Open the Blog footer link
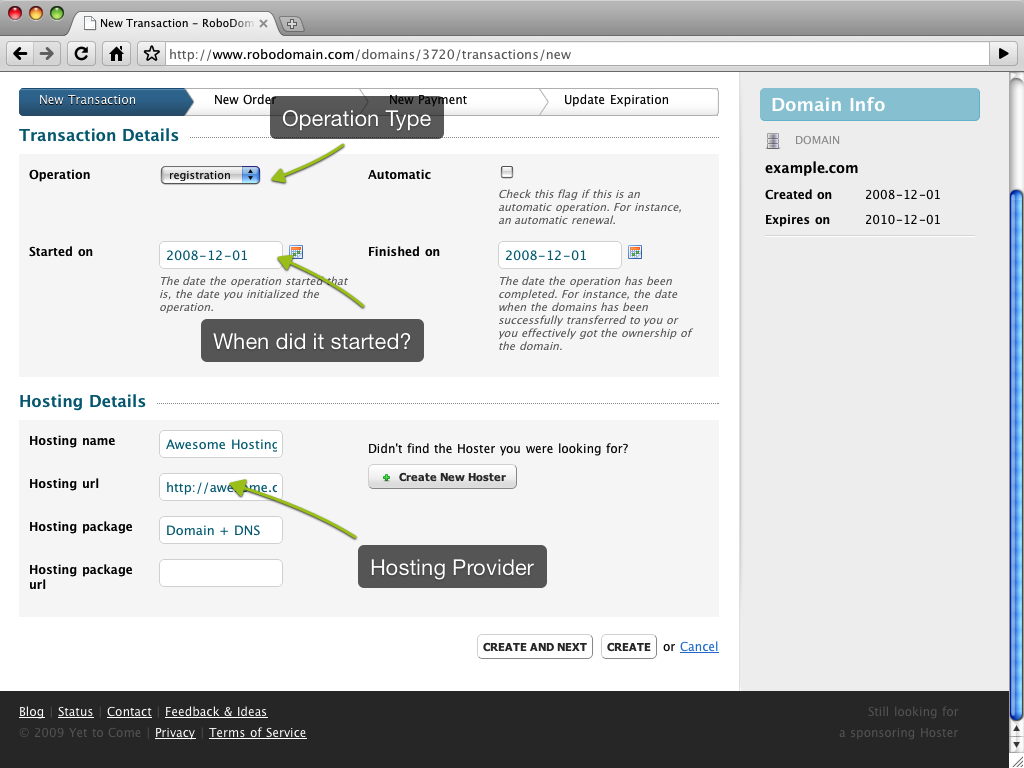 pyautogui.click(x=31, y=712)
